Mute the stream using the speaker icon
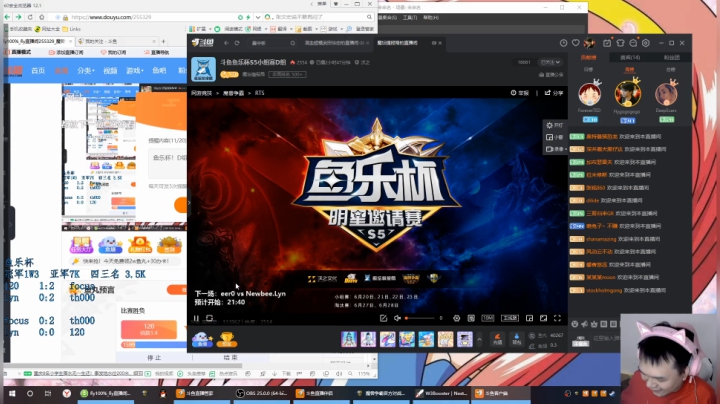Image resolution: width=720 pixels, height=404 pixels. pyautogui.click(x=397, y=318)
